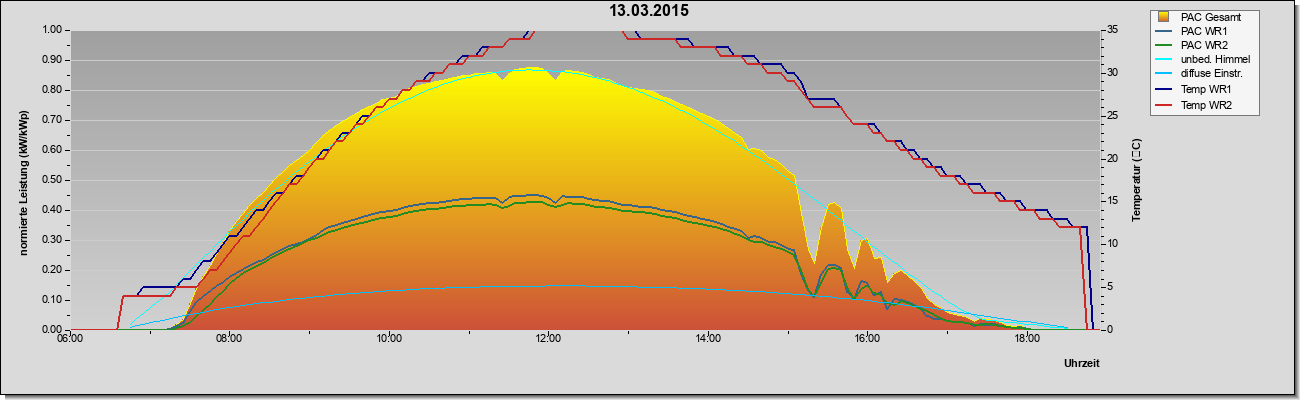Click the 08:00 time axis label
The width and height of the screenshot is (1300, 400).
tap(229, 340)
